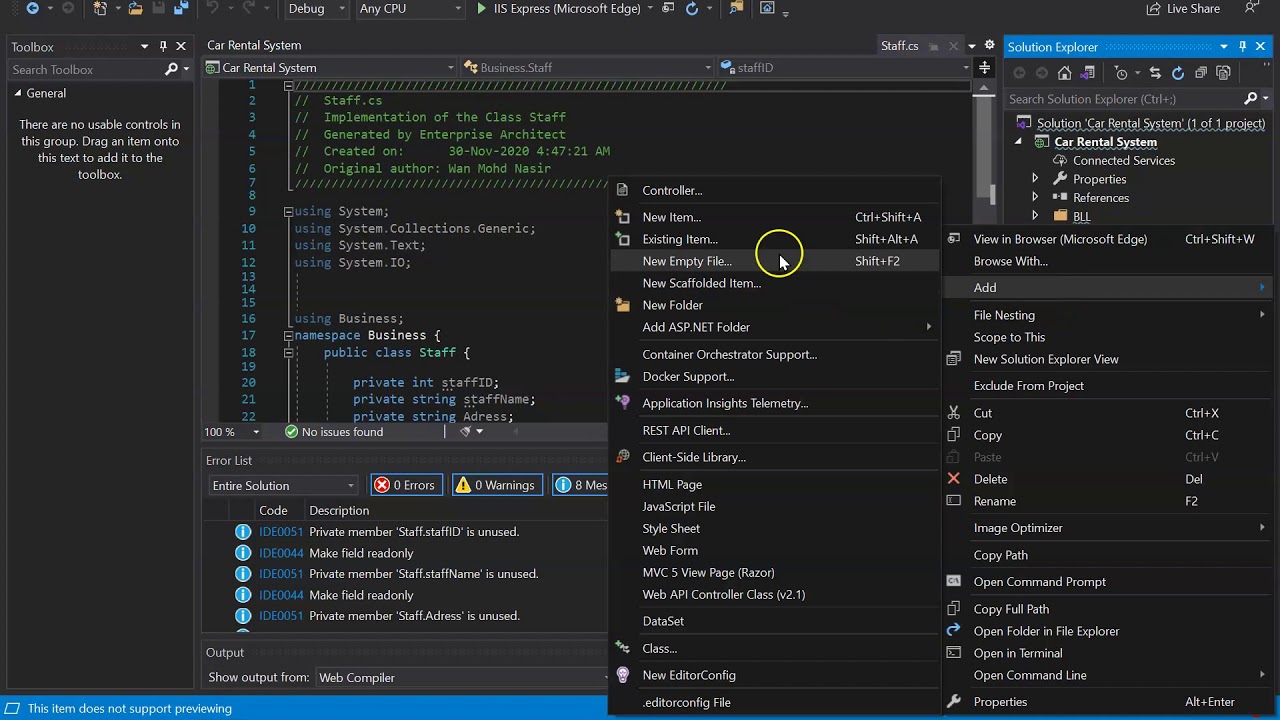The height and width of the screenshot is (720, 1280).
Task: Choose Rename in context menu
Action: pyautogui.click(x=1108, y=501)
